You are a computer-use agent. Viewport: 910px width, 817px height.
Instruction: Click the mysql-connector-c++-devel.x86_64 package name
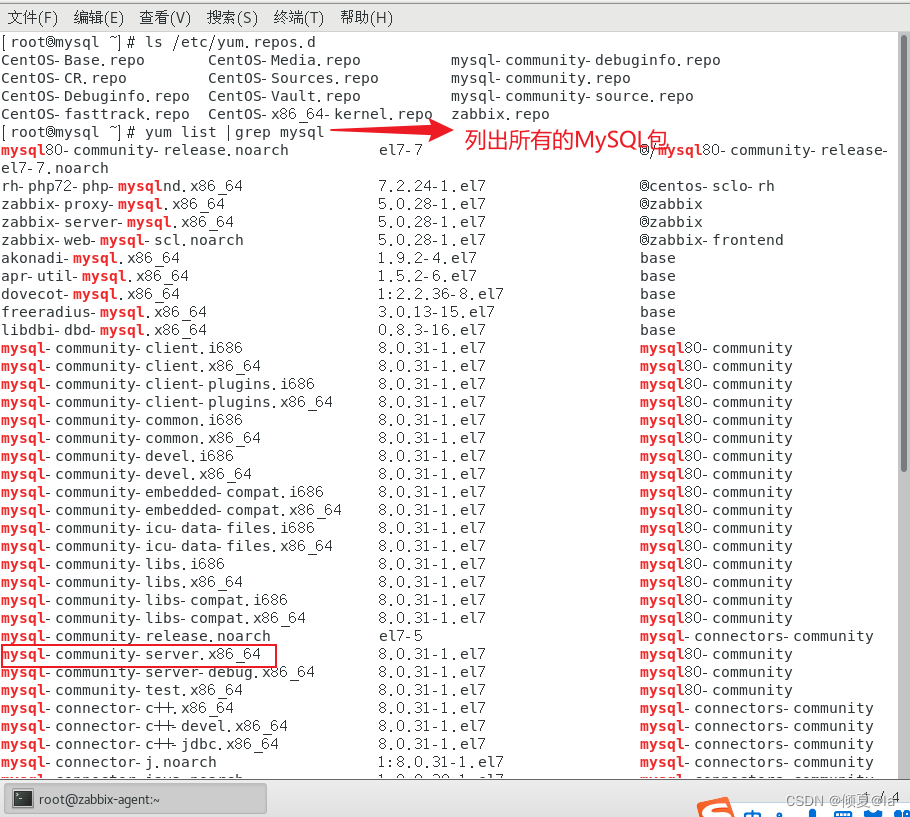click(145, 726)
